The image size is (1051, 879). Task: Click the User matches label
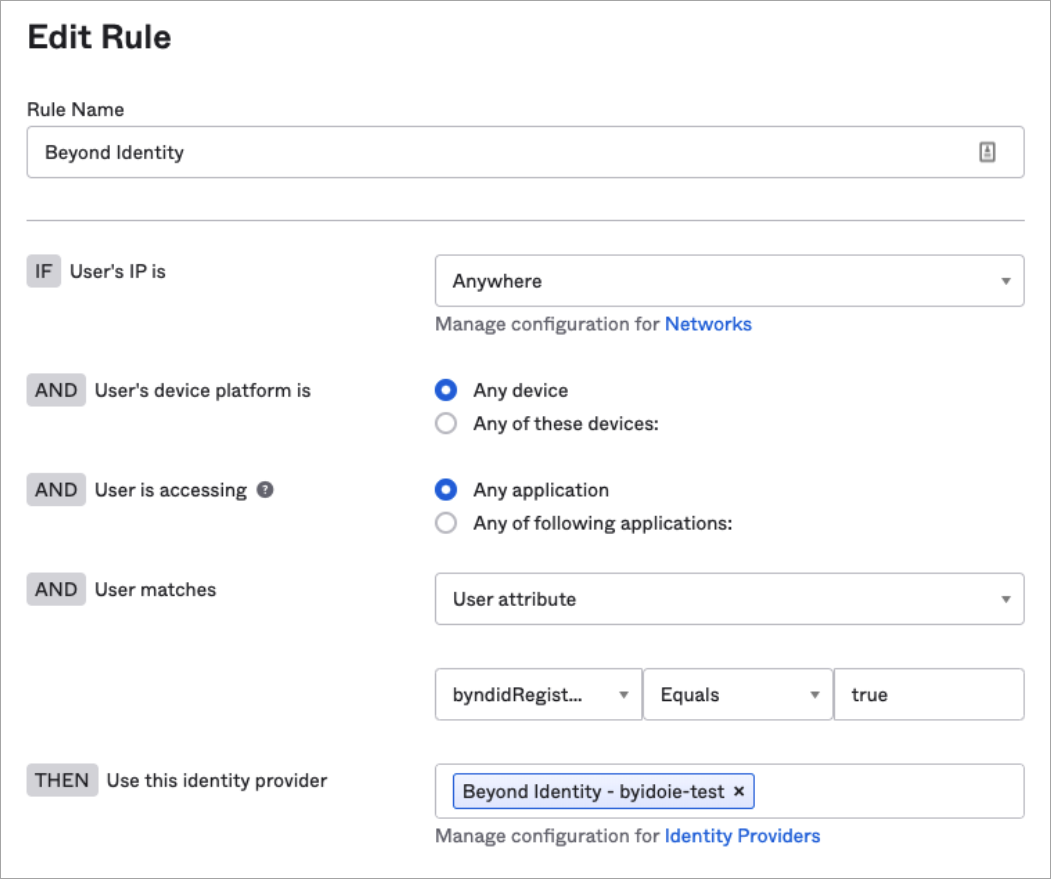(x=156, y=589)
